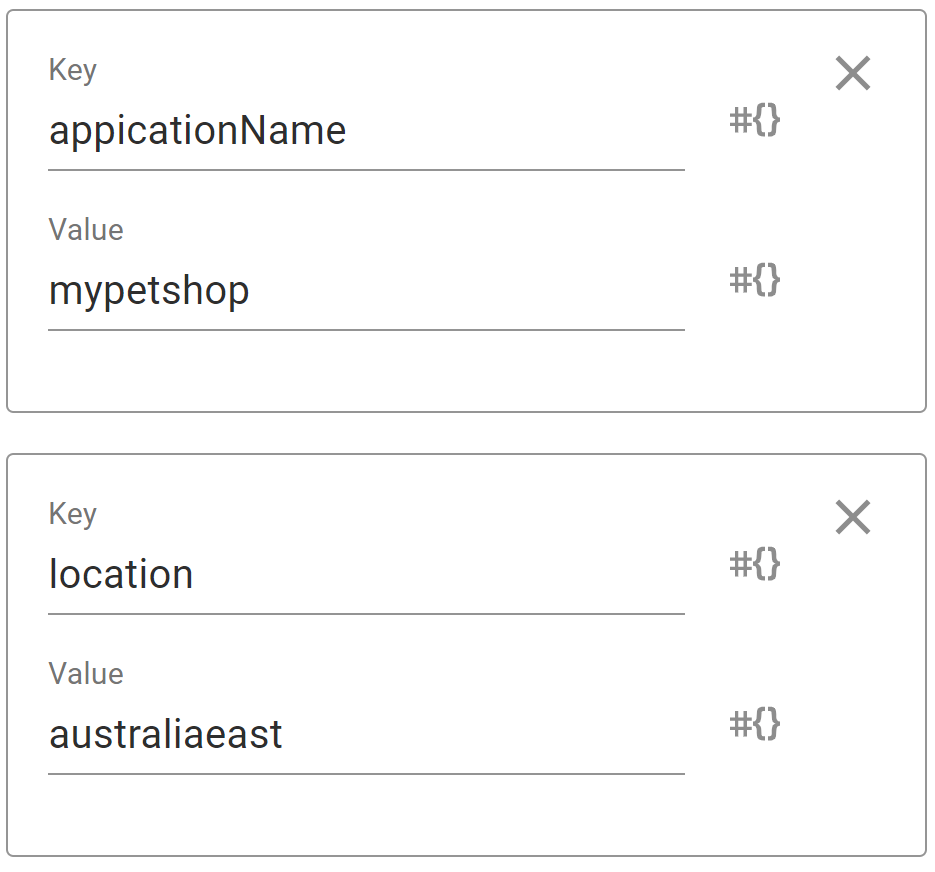Edit the mypetshop value field
The width and height of the screenshot is (935, 872).
[366, 290]
